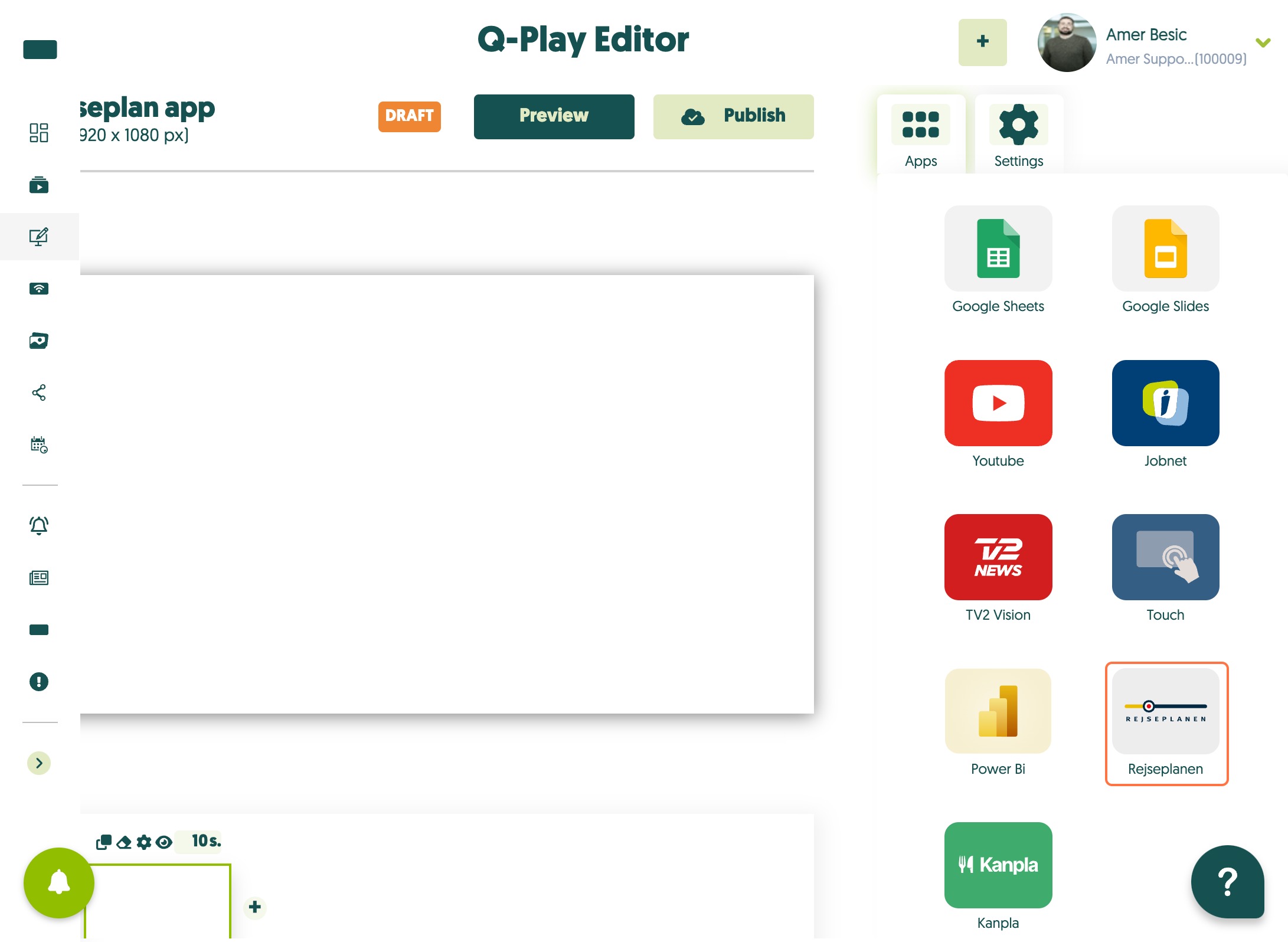Viewport: 1288px width, 942px height.
Task: Click the Preview button
Action: [554, 116]
